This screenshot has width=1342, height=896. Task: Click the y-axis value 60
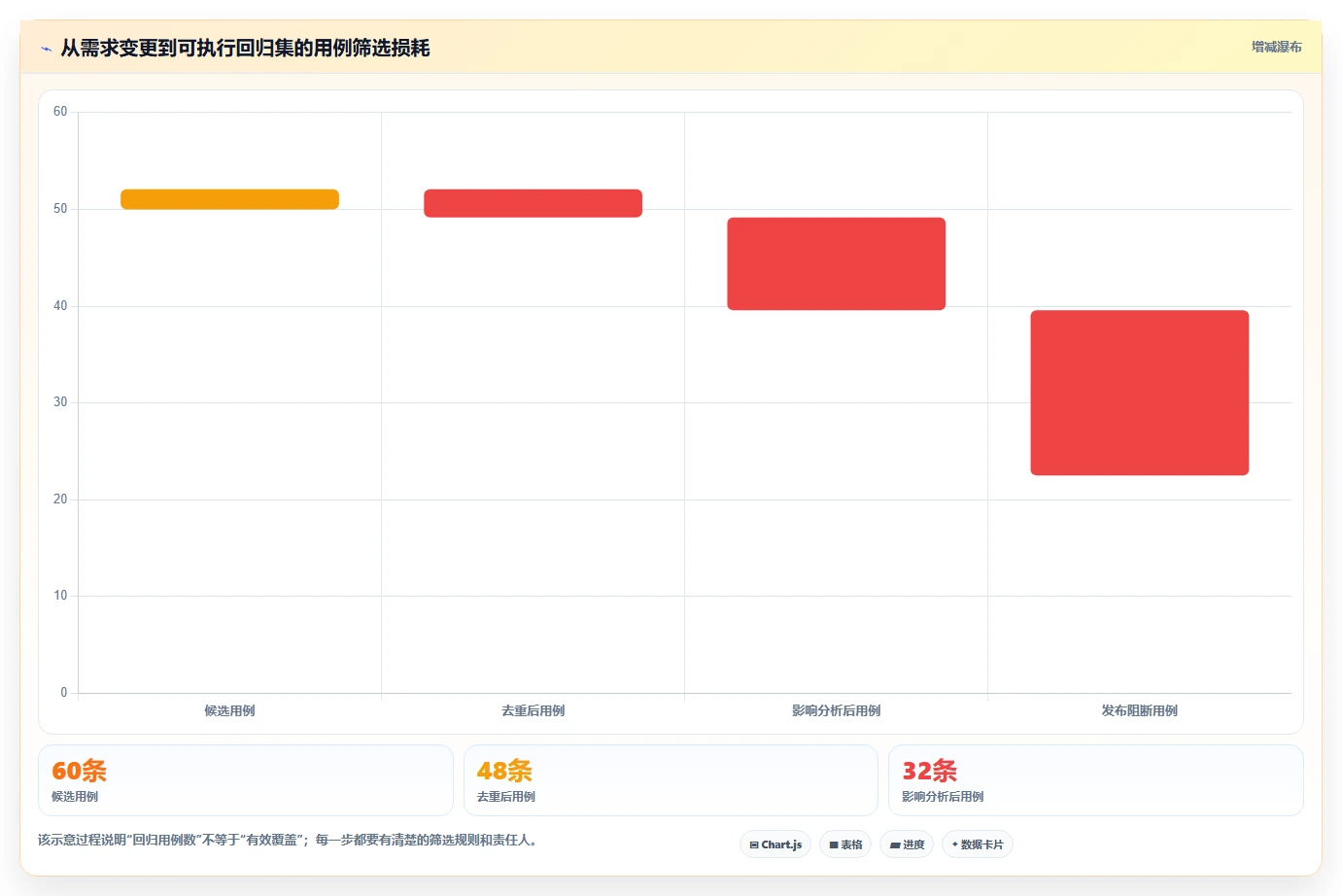pos(60,112)
